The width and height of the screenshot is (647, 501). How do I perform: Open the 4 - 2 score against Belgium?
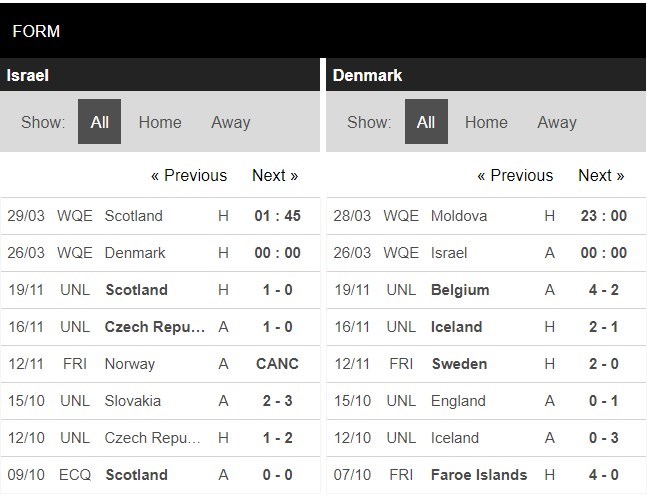pos(603,290)
